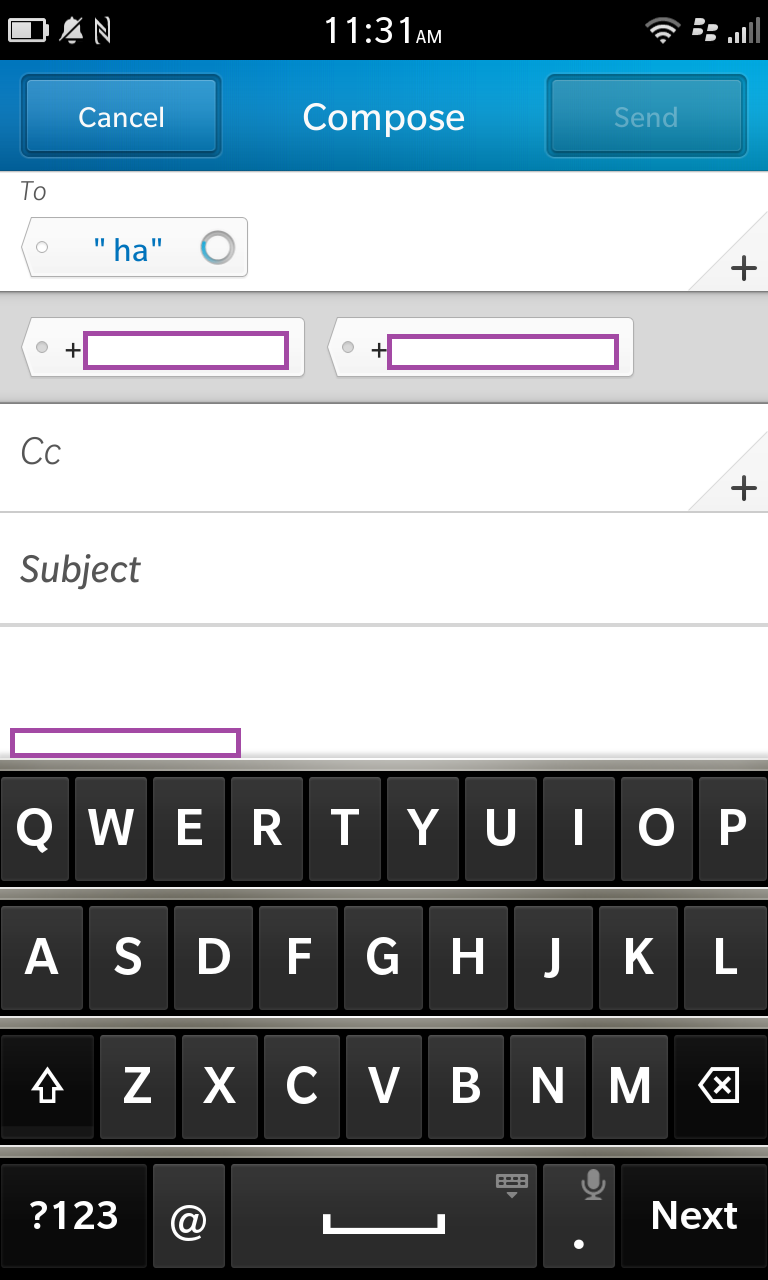Tap the Next key

[x=694, y=1215]
